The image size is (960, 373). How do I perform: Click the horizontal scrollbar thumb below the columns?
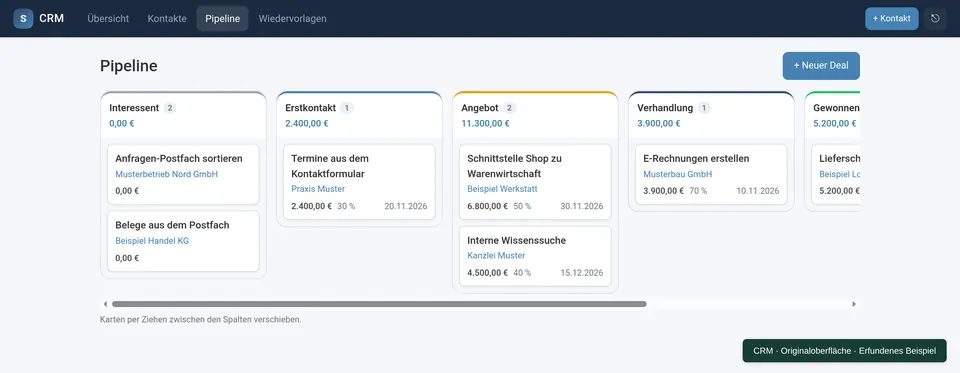[x=379, y=304]
